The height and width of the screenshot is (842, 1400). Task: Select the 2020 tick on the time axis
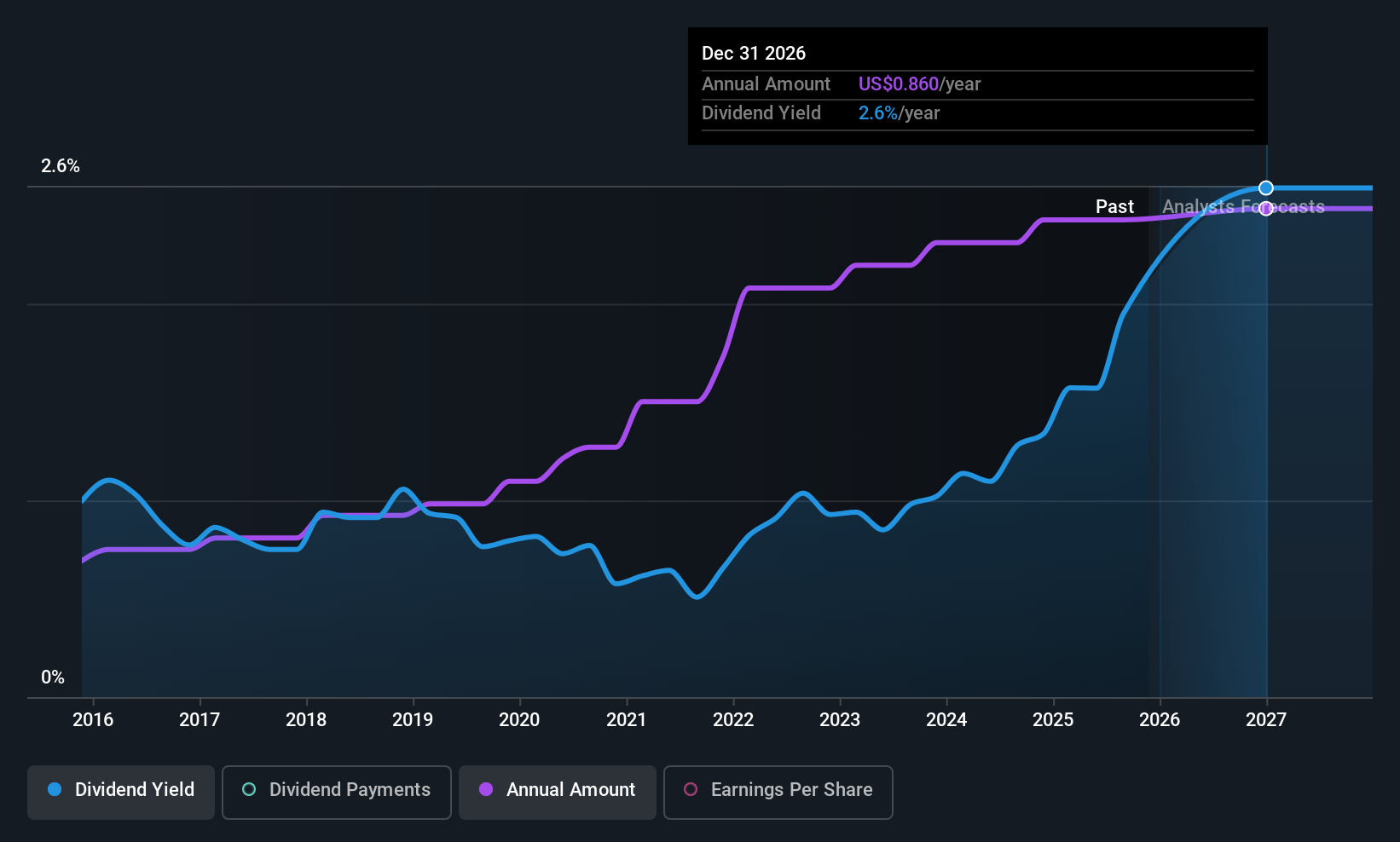pyautogui.click(x=519, y=720)
